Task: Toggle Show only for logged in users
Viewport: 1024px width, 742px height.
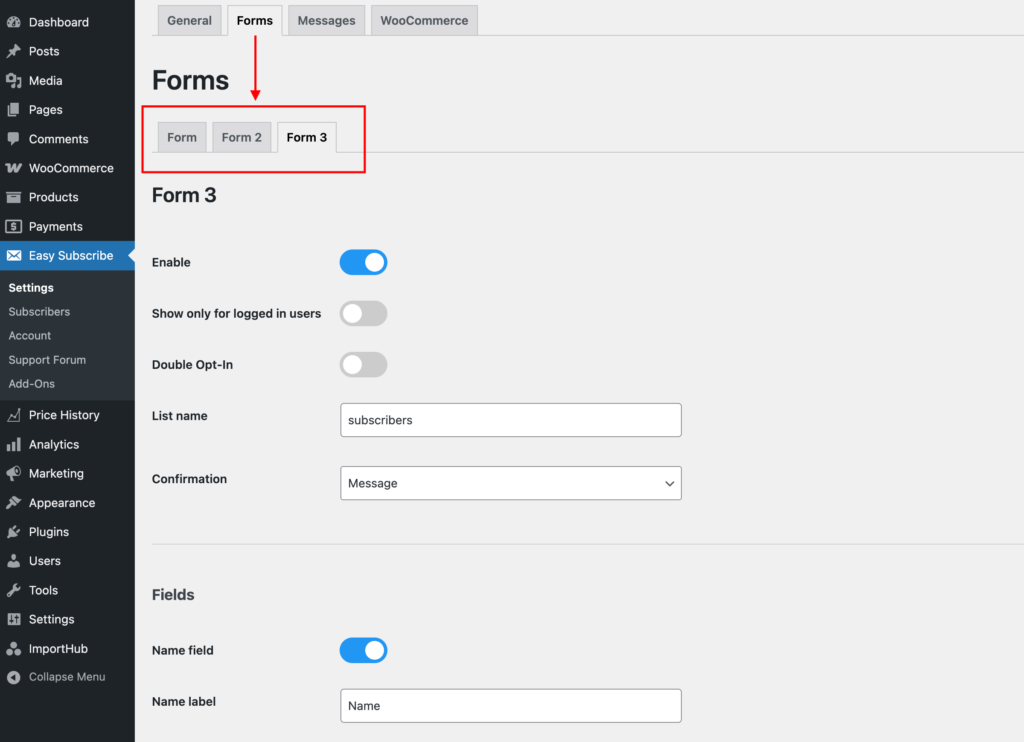Action: point(363,314)
